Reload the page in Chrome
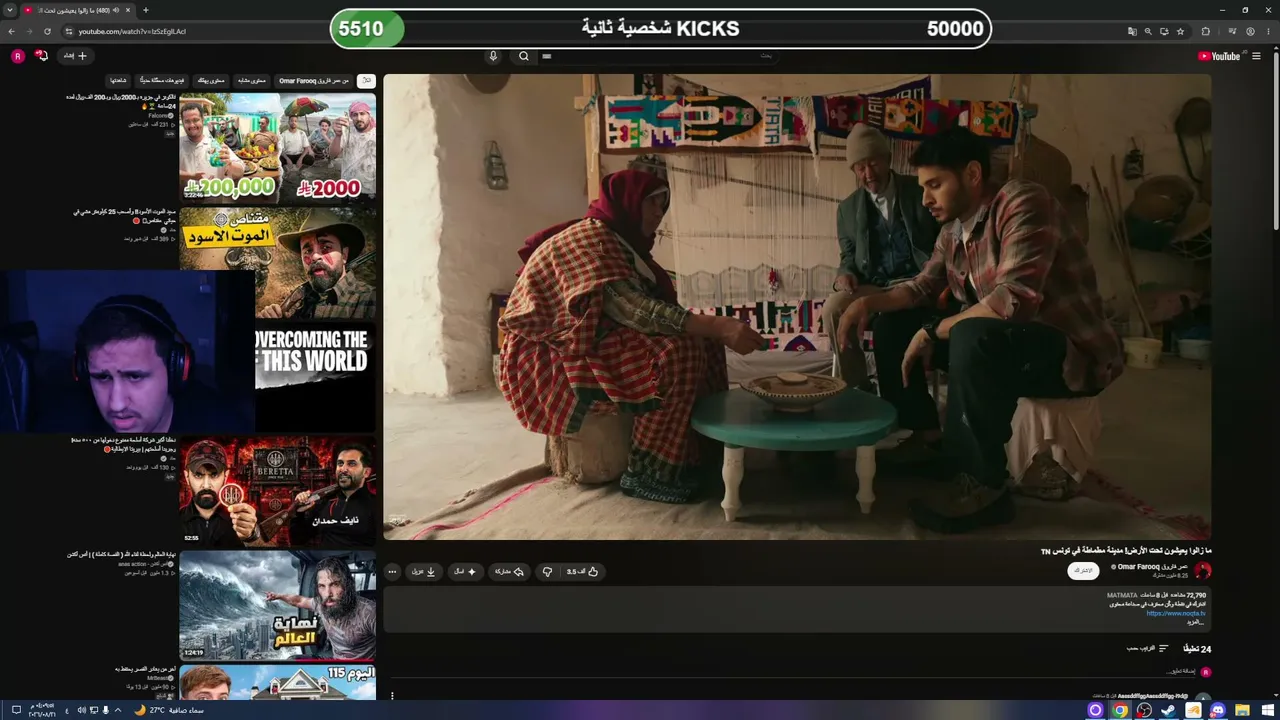This screenshot has width=1280, height=720. click(46, 31)
